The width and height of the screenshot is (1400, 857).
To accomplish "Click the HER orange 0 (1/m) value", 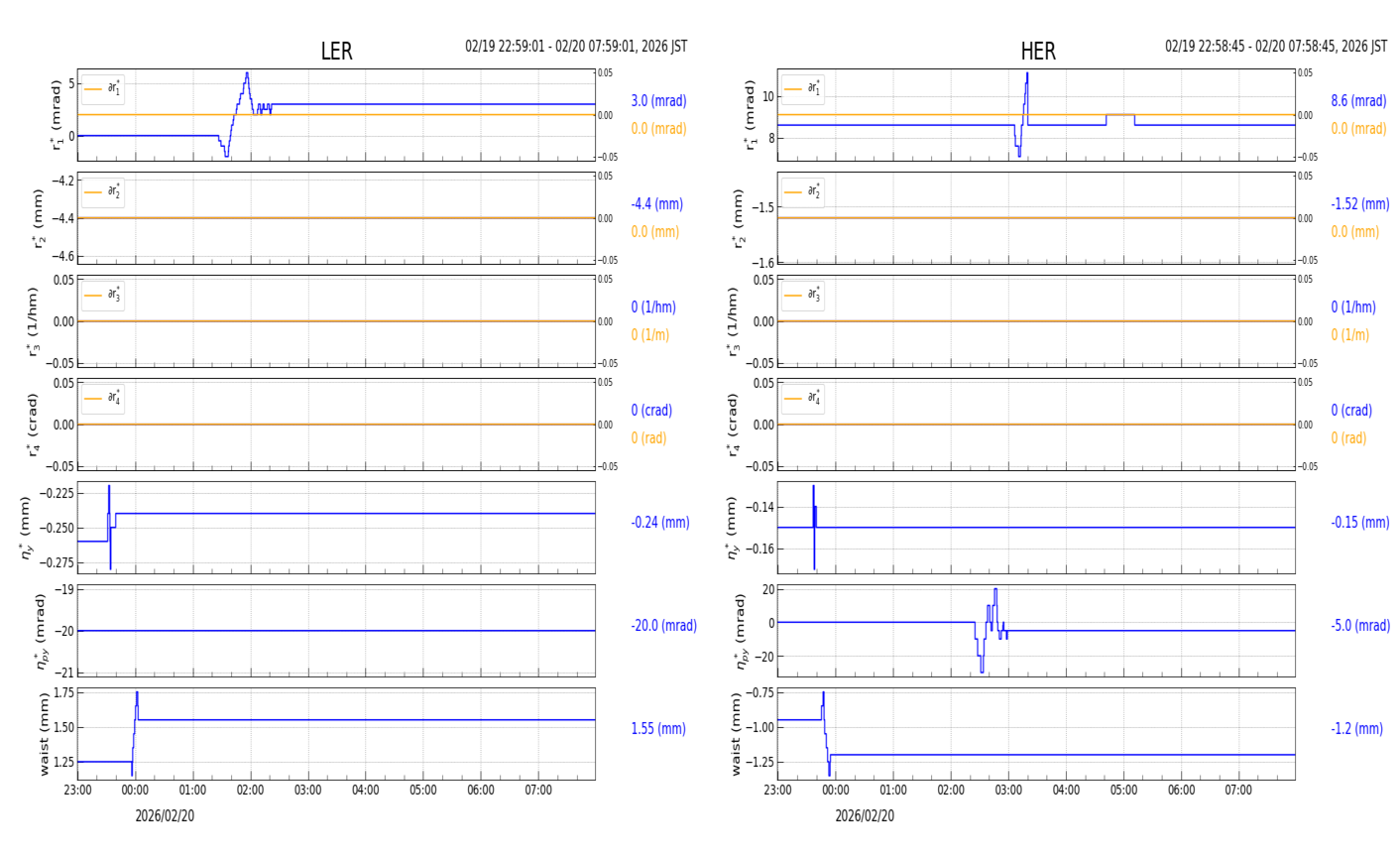I will tap(1349, 335).
